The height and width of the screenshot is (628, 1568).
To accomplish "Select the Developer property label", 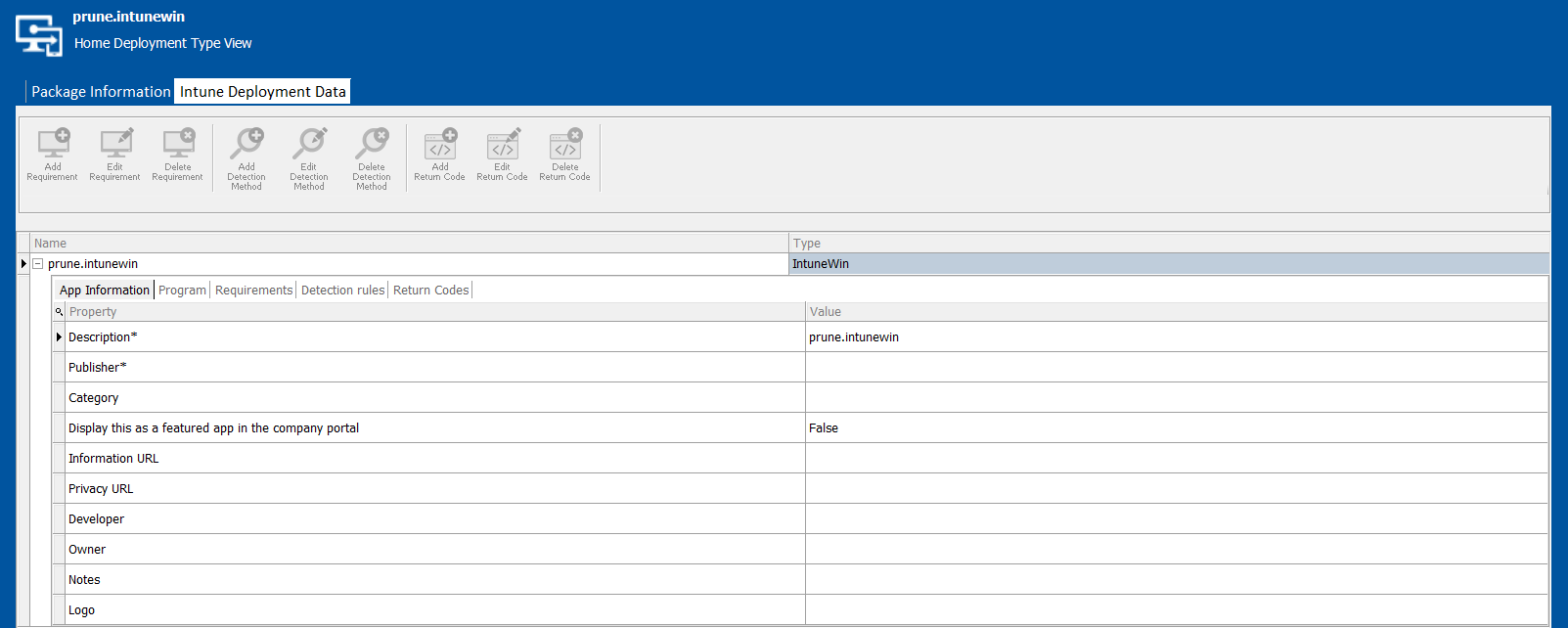I will (x=97, y=519).
